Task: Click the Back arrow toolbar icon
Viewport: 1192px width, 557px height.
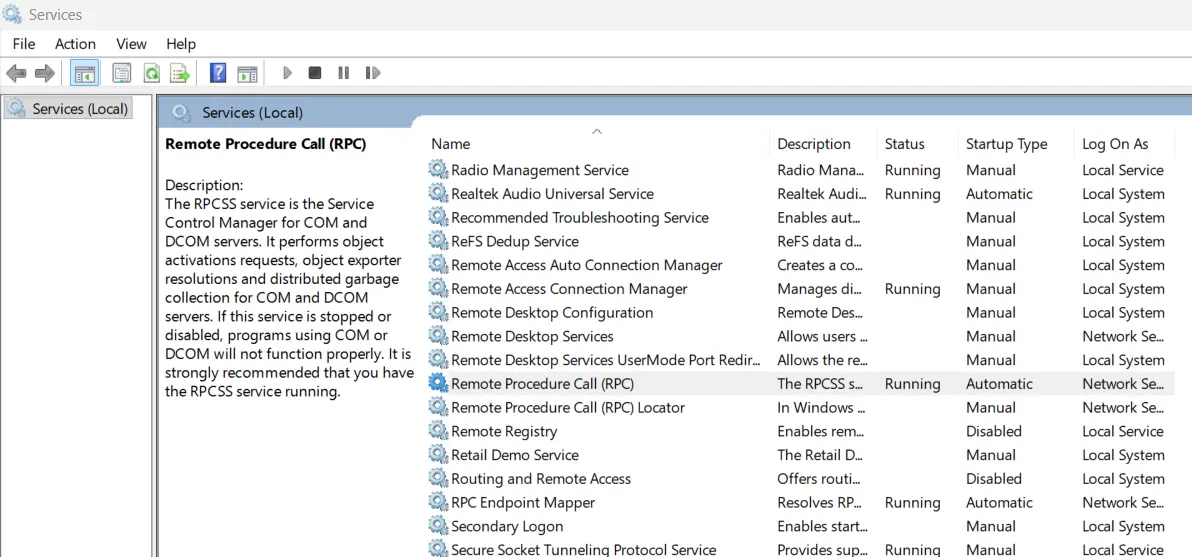Action: 16,73
